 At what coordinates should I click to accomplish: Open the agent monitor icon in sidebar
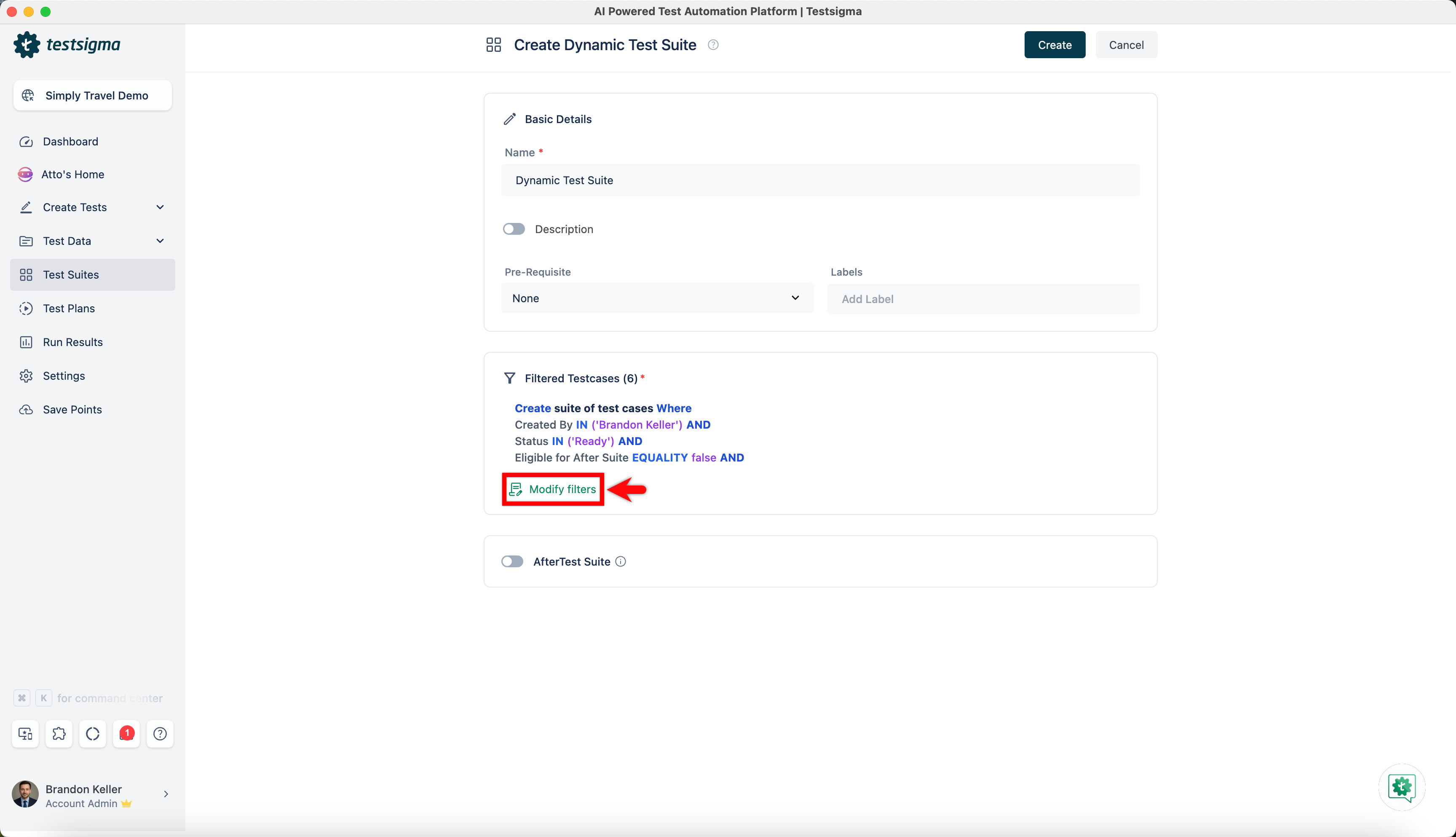[25, 733]
